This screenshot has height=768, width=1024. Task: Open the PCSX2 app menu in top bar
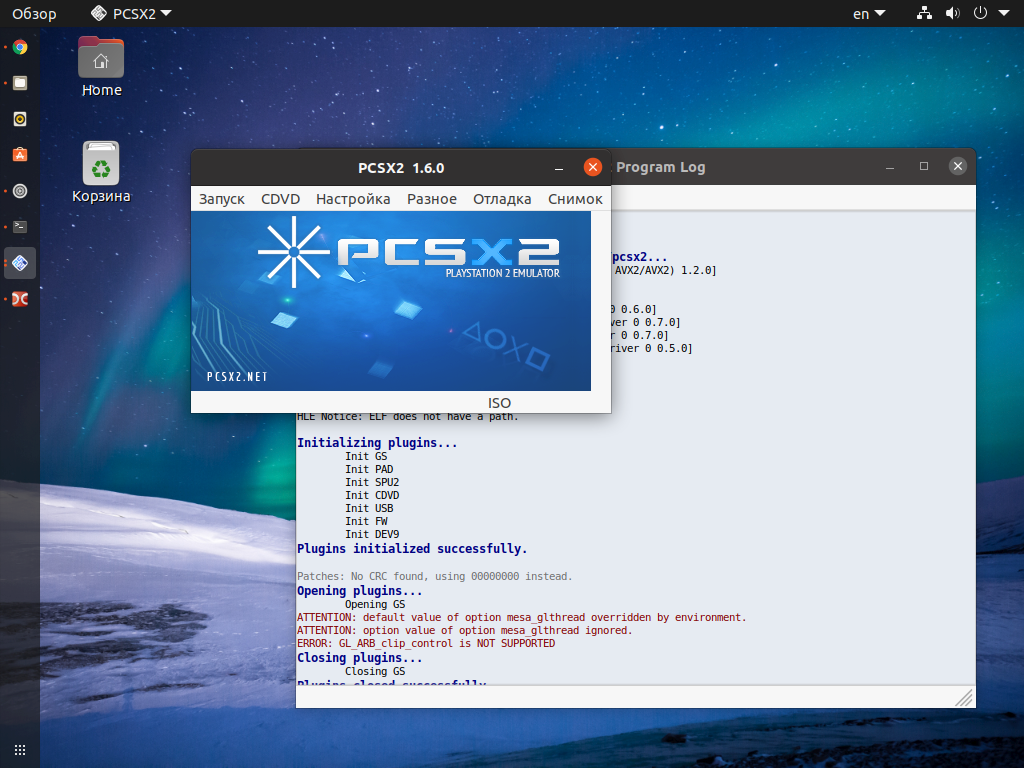131,13
